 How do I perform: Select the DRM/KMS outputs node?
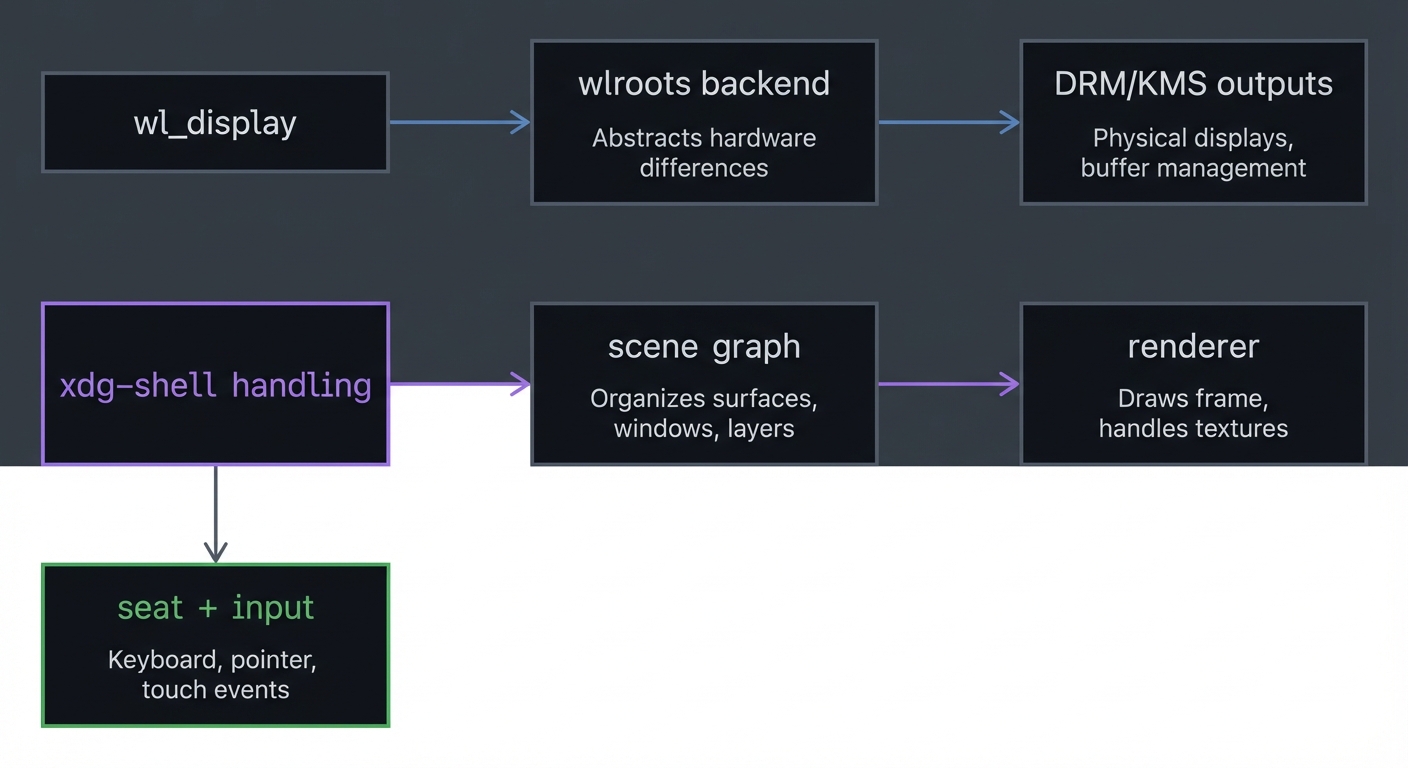pyautogui.click(x=1193, y=120)
